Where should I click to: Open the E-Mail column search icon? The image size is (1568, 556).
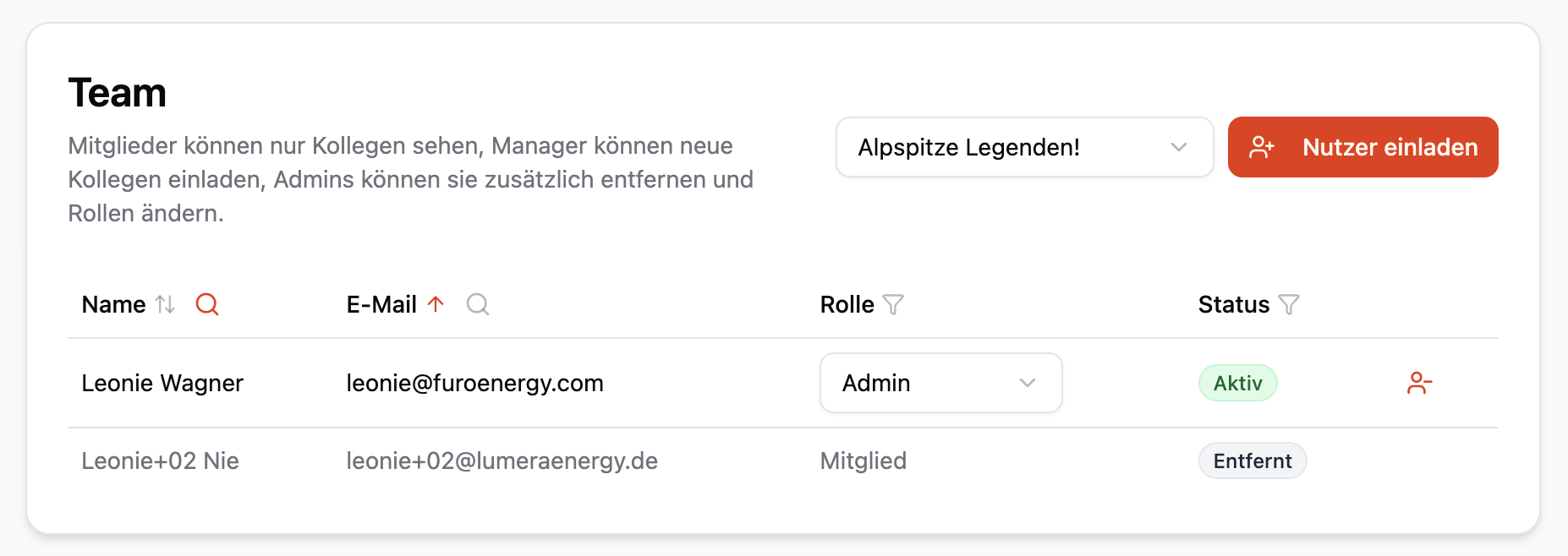tap(478, 304)
